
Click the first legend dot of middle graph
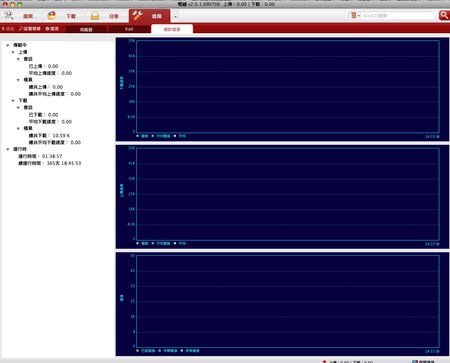137,243
